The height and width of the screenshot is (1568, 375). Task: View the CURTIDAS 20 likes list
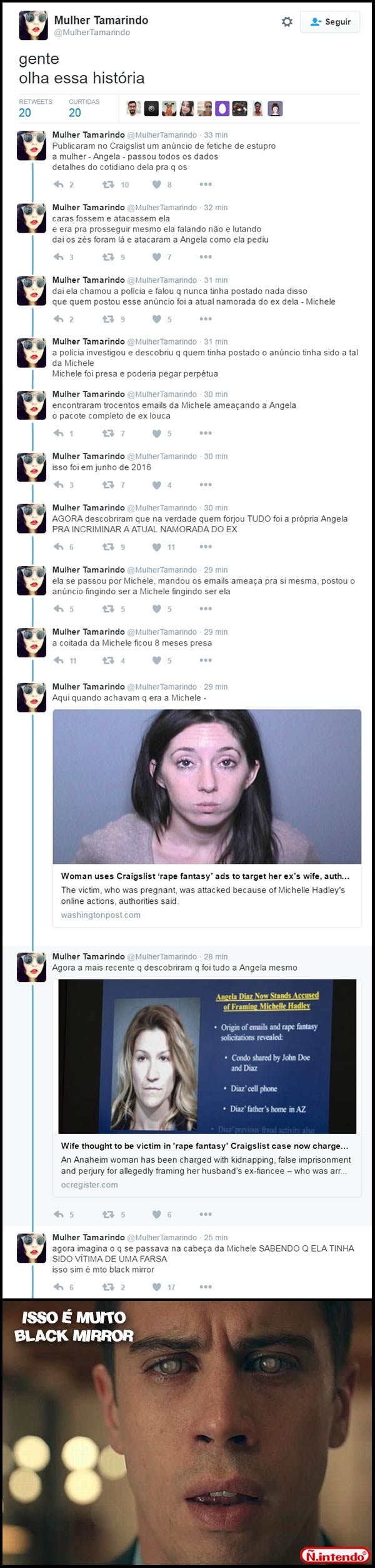pos(84,108)
